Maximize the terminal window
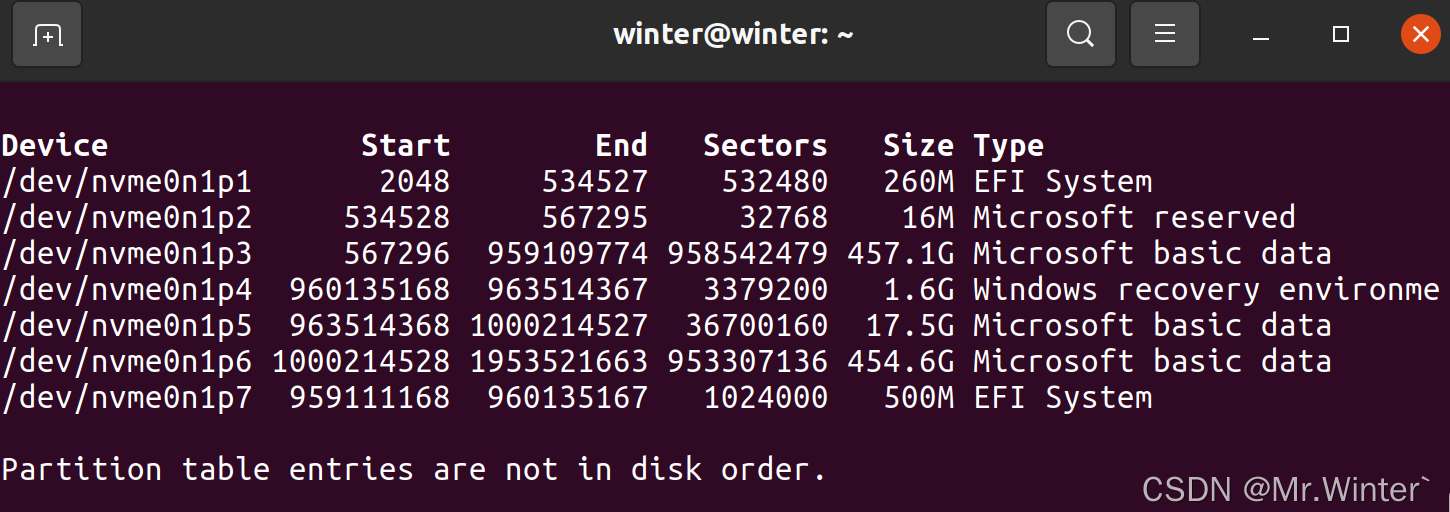1450x512 pixels. pos(1341,35)
